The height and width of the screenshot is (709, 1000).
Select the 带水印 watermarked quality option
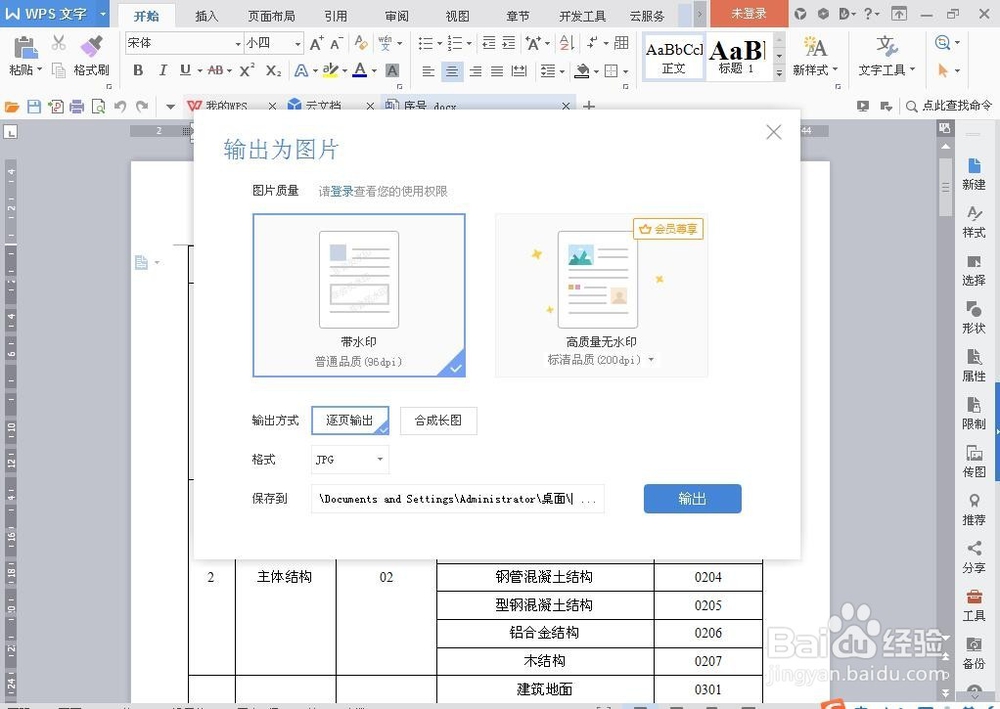359,295
